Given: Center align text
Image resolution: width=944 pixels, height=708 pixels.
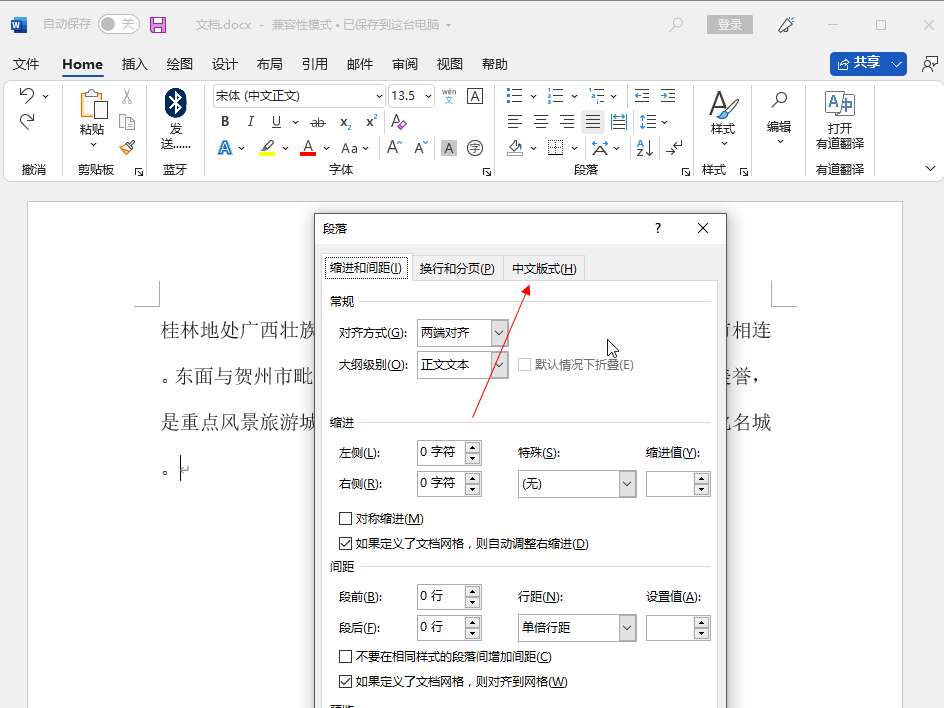Looking at the screenshot, I should click(x=541, y=122).
